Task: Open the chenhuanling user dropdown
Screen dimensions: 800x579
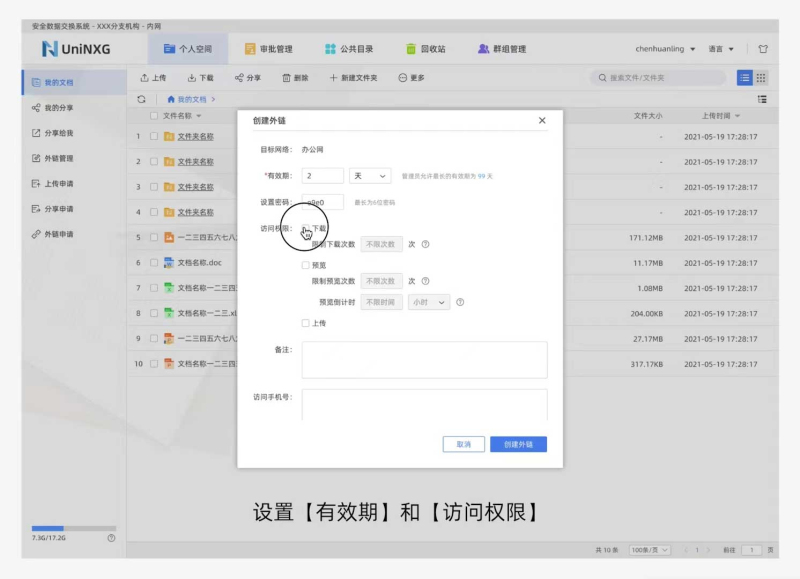Action: tap(665, 48)
